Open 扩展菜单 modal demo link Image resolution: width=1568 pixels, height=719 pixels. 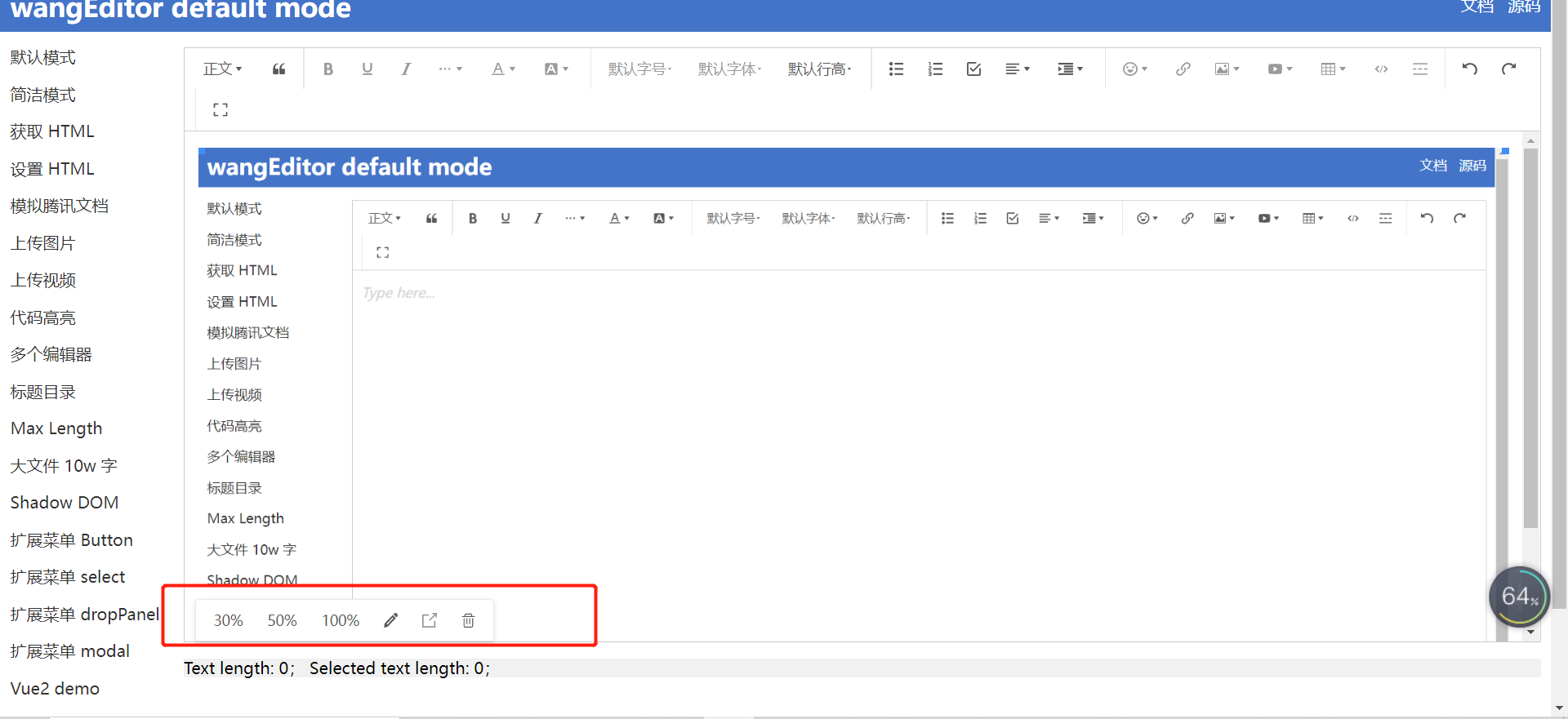[70, 651]
